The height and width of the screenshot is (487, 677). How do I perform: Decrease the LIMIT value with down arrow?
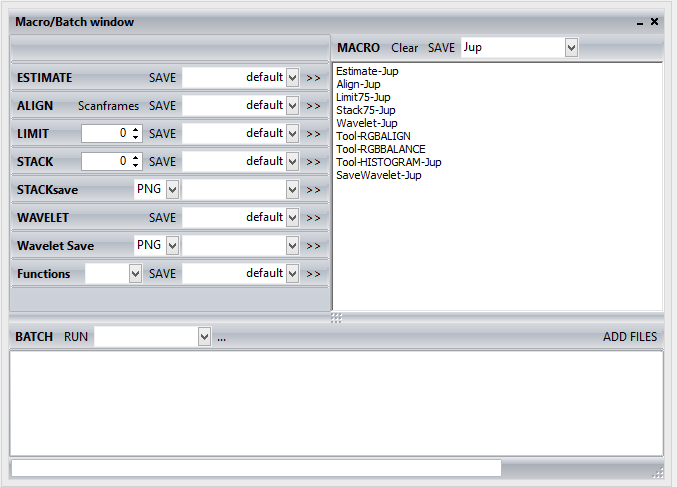coord(136,138)
